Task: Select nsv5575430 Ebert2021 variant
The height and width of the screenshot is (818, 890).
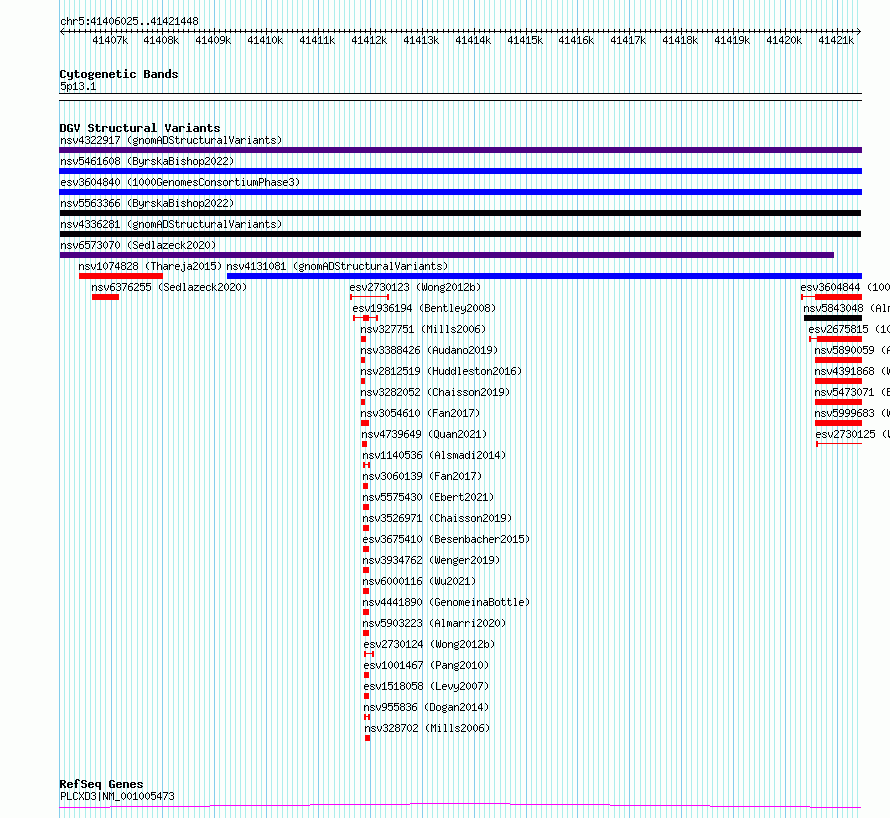Action: tap(429, 497)
